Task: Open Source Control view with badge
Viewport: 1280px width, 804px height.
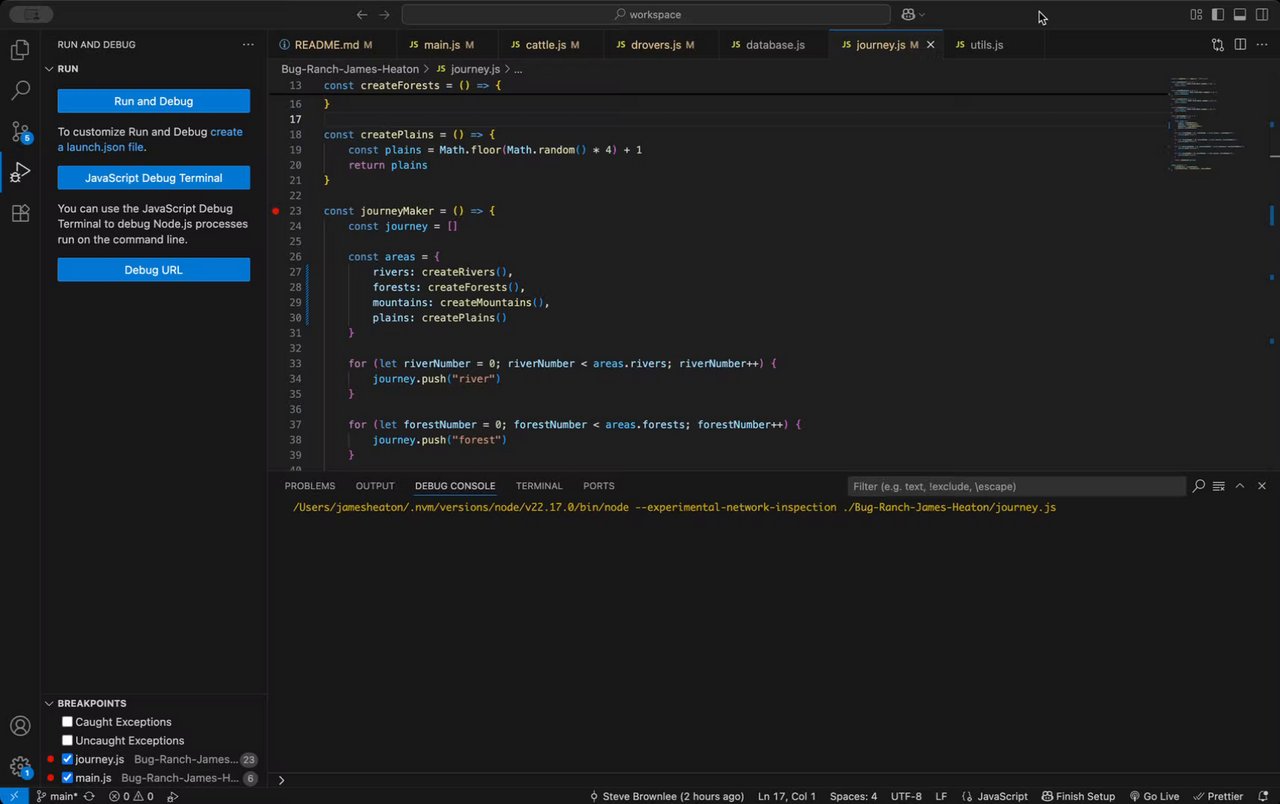Action: coord(20,132)
